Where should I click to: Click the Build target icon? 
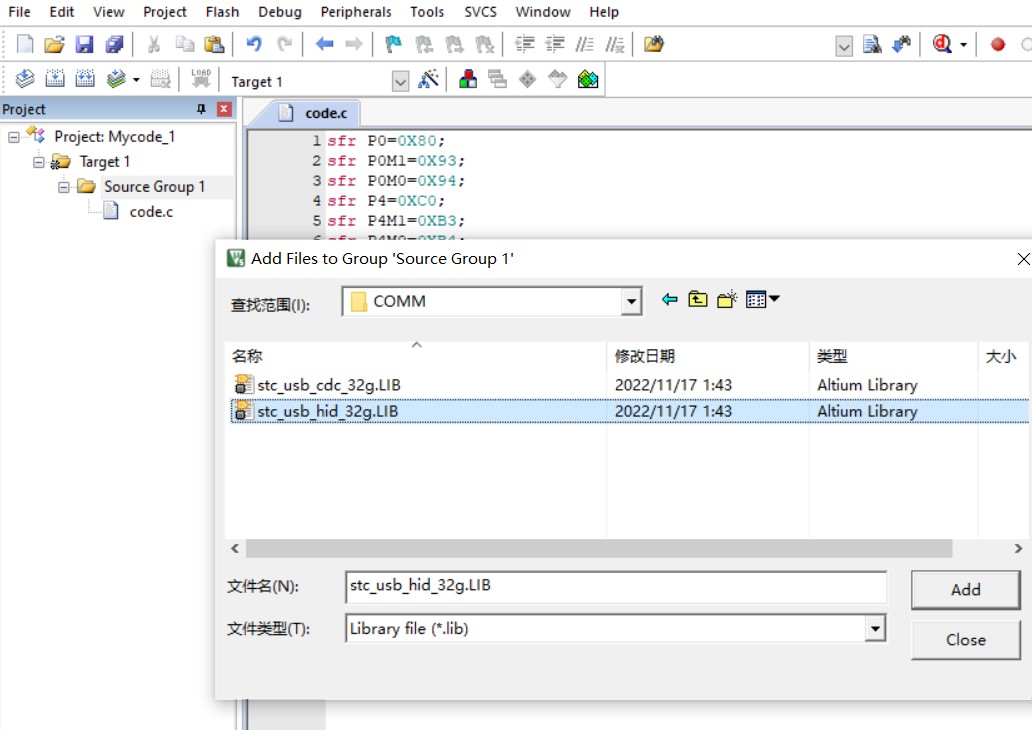[x=55, y=80]
